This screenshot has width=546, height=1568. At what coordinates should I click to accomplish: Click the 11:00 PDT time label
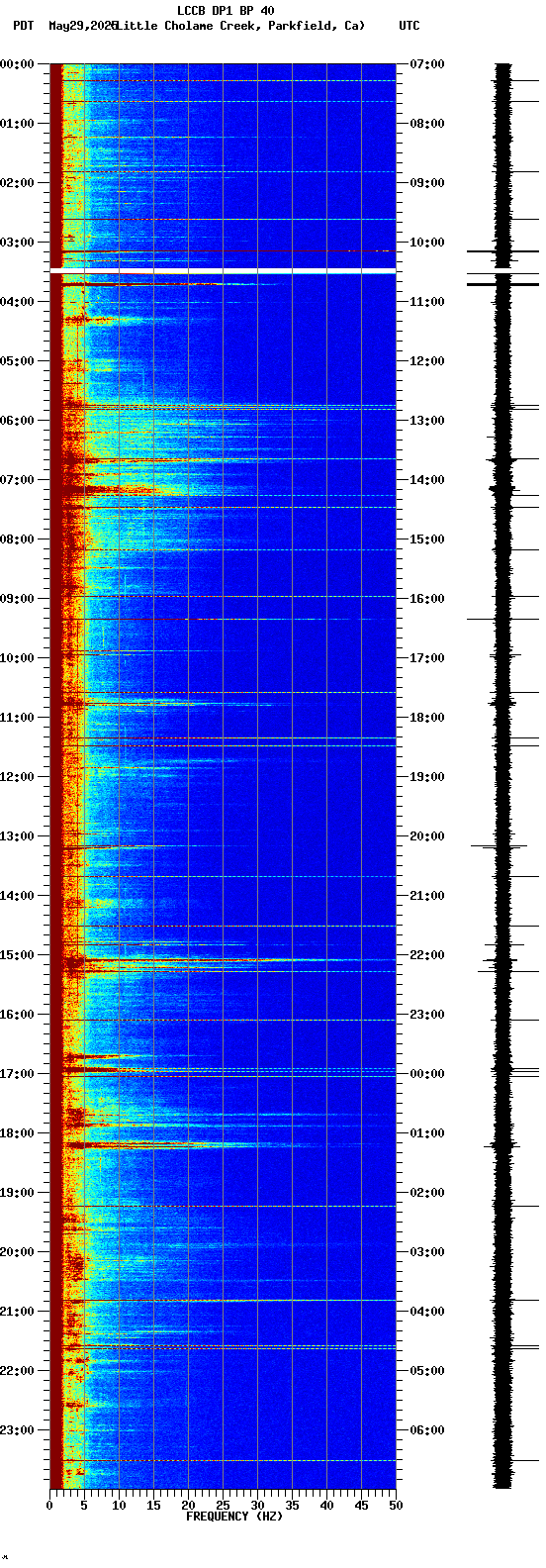click(x=17, y=718)
